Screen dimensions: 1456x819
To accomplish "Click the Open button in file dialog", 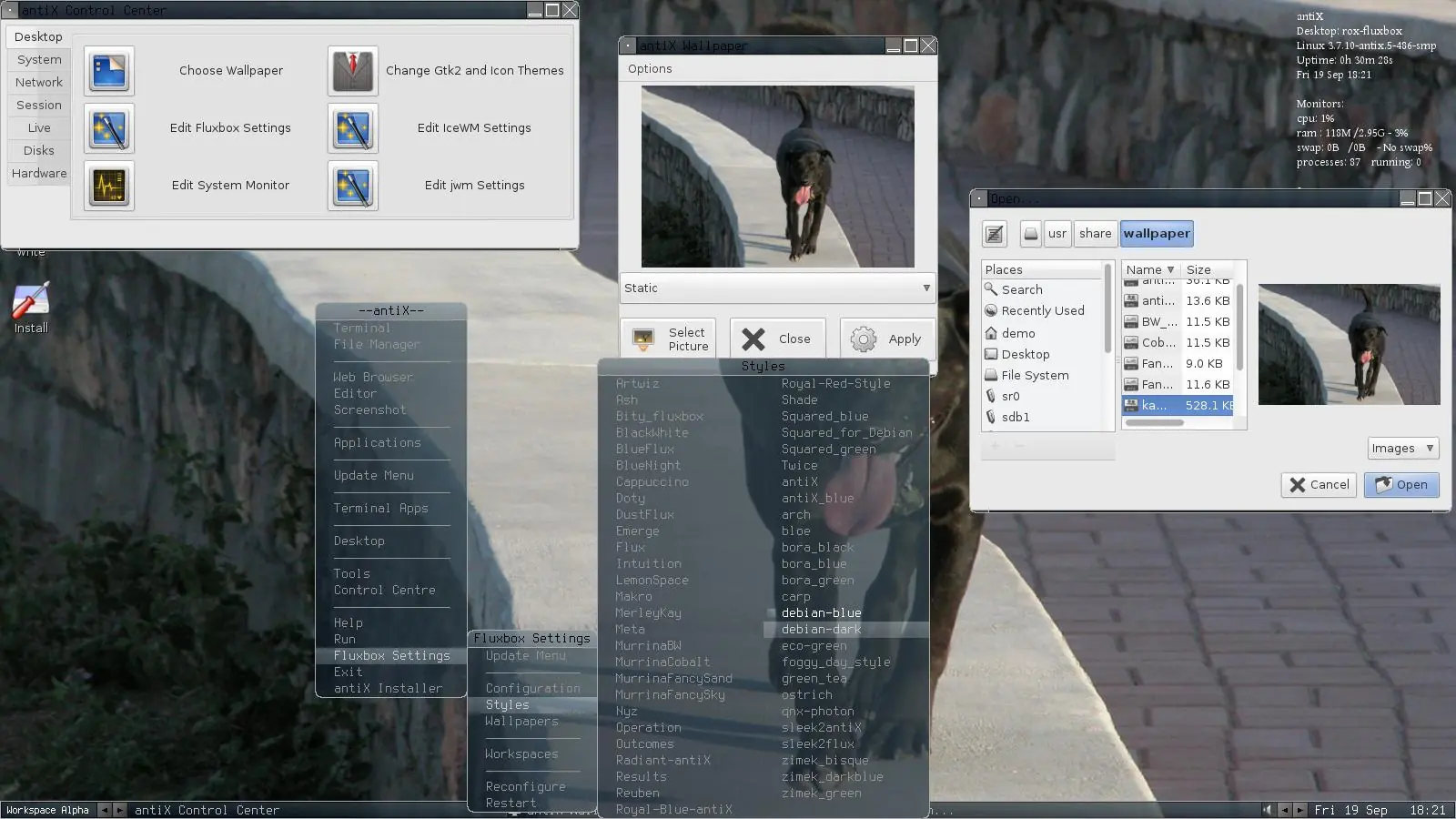I will (1401, 485).
